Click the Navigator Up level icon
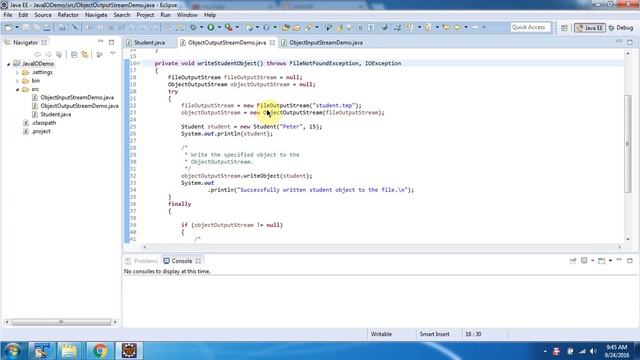The width and height of the screenshot is (640, 360). (x=59, y=54)
